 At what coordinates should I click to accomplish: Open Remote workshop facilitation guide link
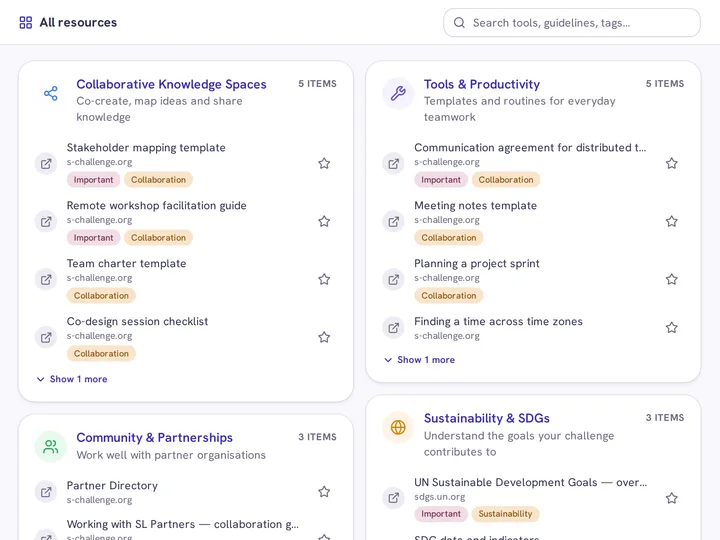pos(157,205)
